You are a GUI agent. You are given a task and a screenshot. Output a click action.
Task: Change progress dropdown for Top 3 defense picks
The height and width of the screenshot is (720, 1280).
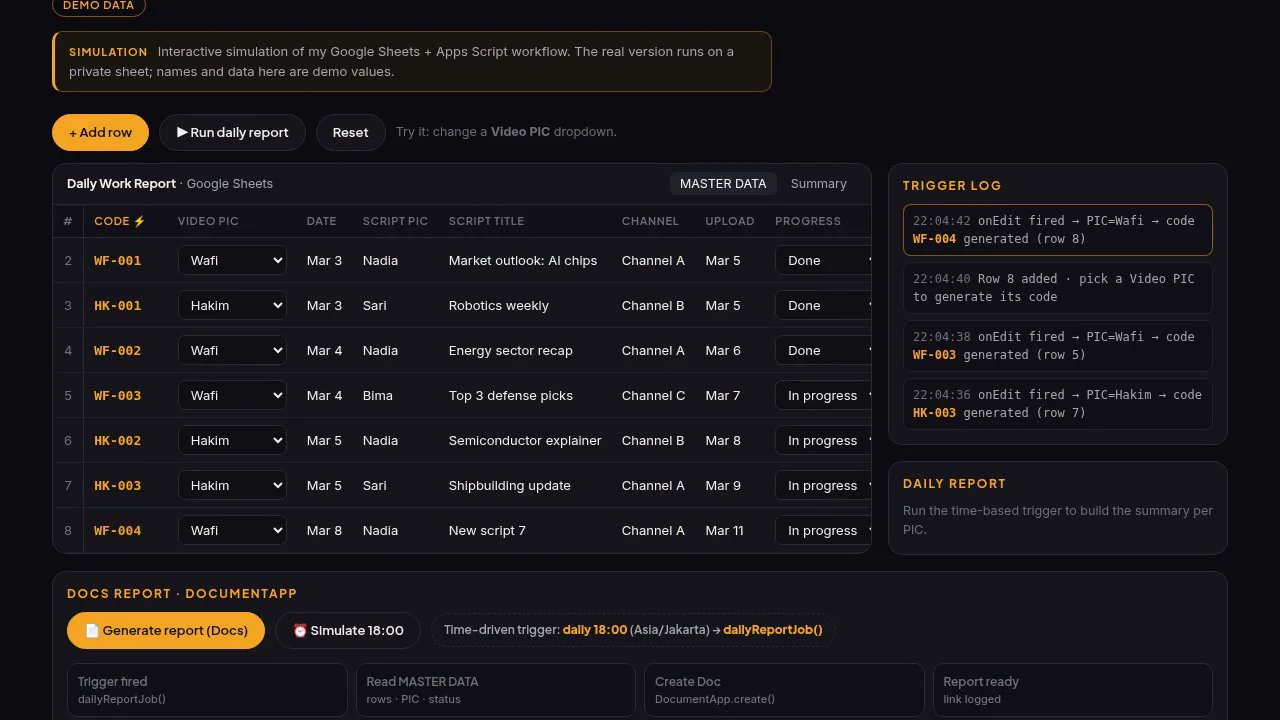[x=823, y=395]
